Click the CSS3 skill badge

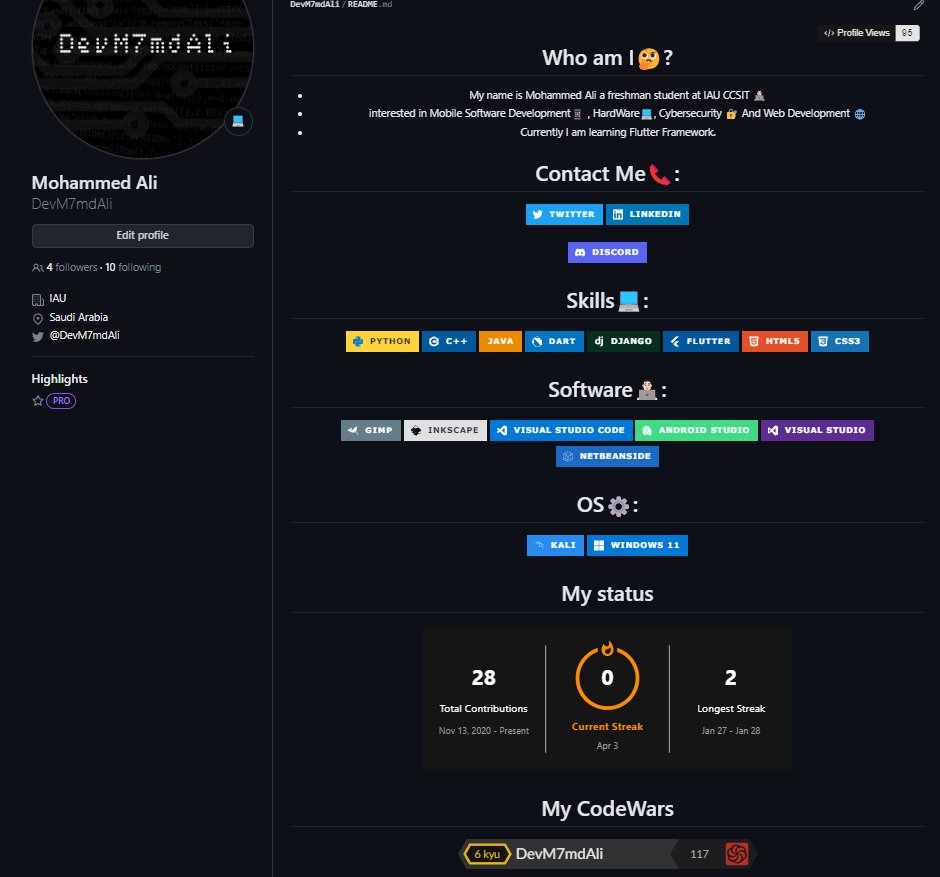[x=839, y=341]
